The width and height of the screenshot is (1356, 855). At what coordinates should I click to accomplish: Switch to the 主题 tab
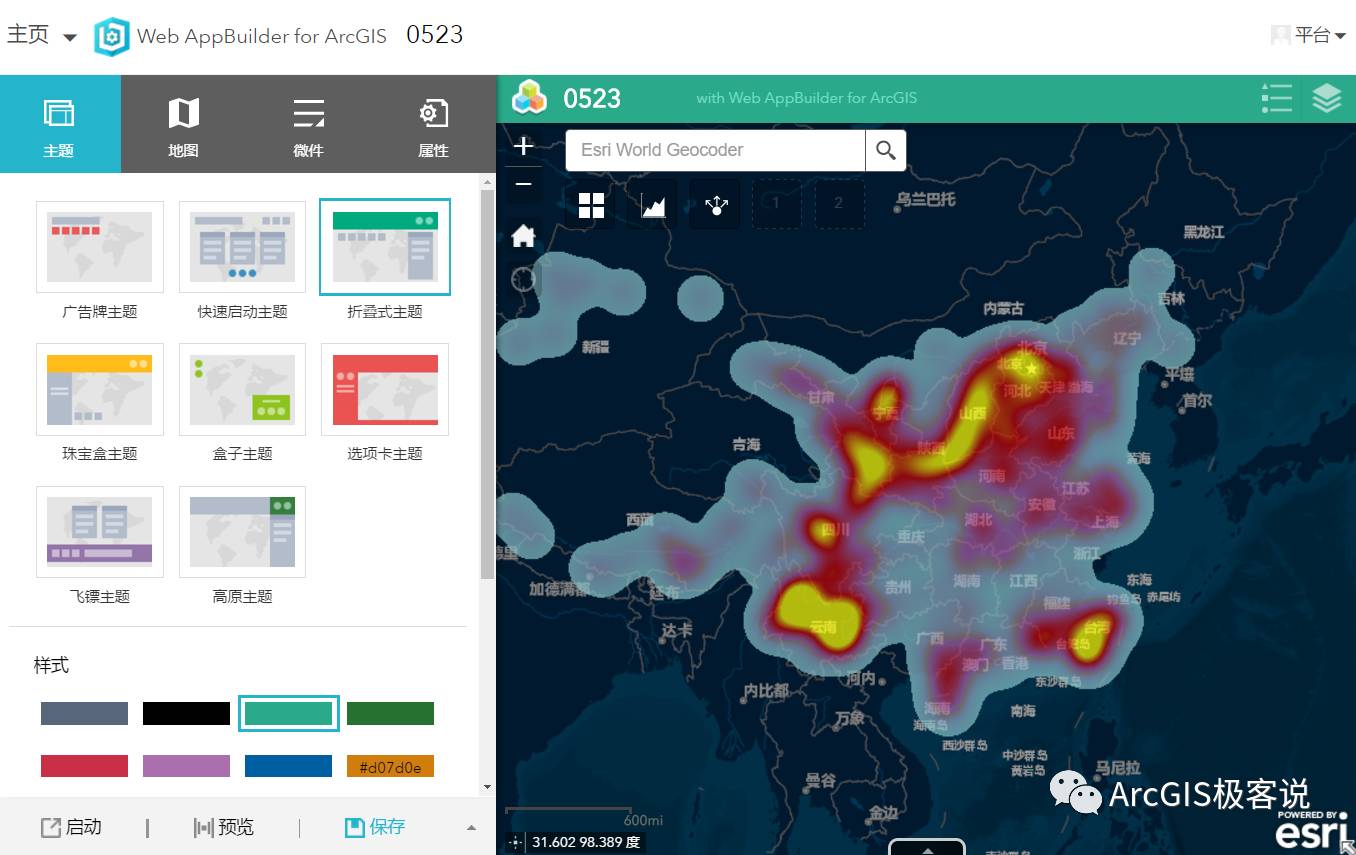(x=60, y=125)
